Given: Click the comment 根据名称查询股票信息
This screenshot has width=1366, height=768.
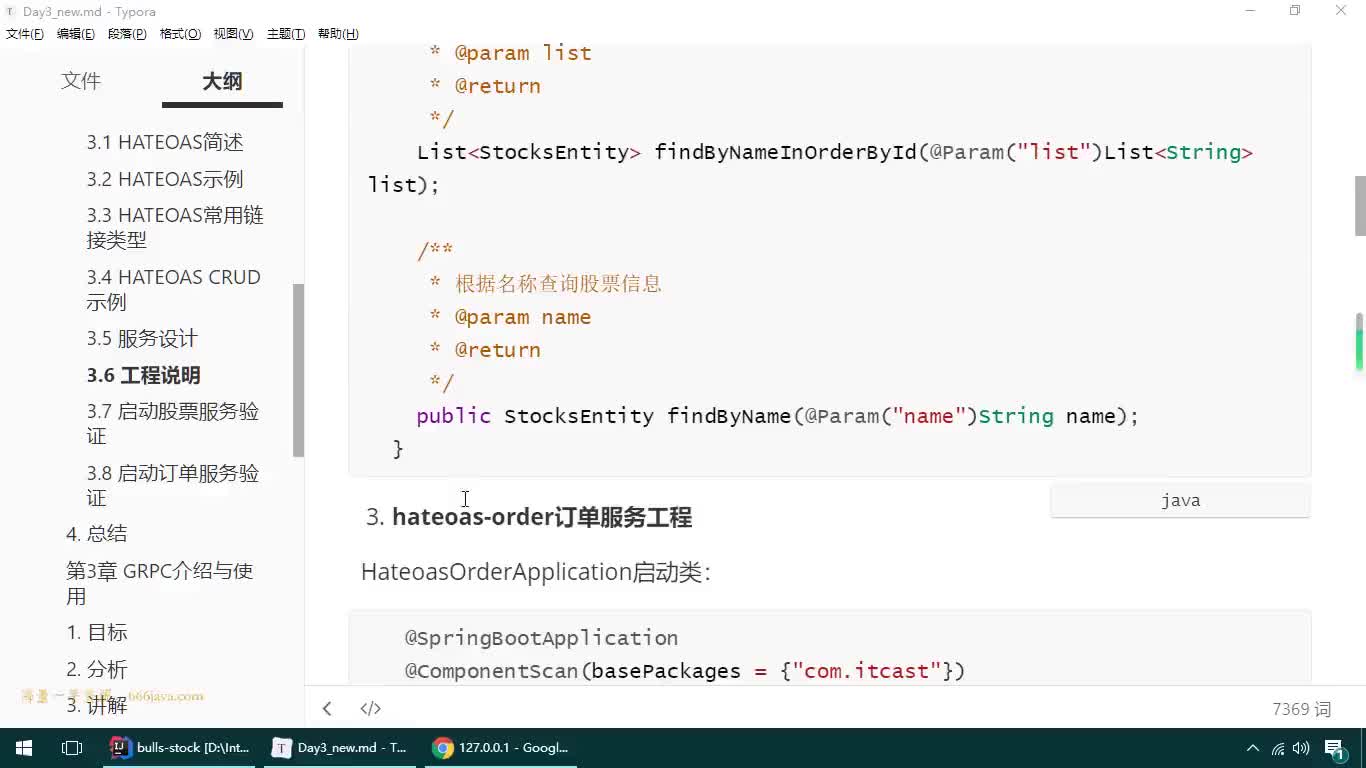Looking at the screenshot, I should pos(558,284).
